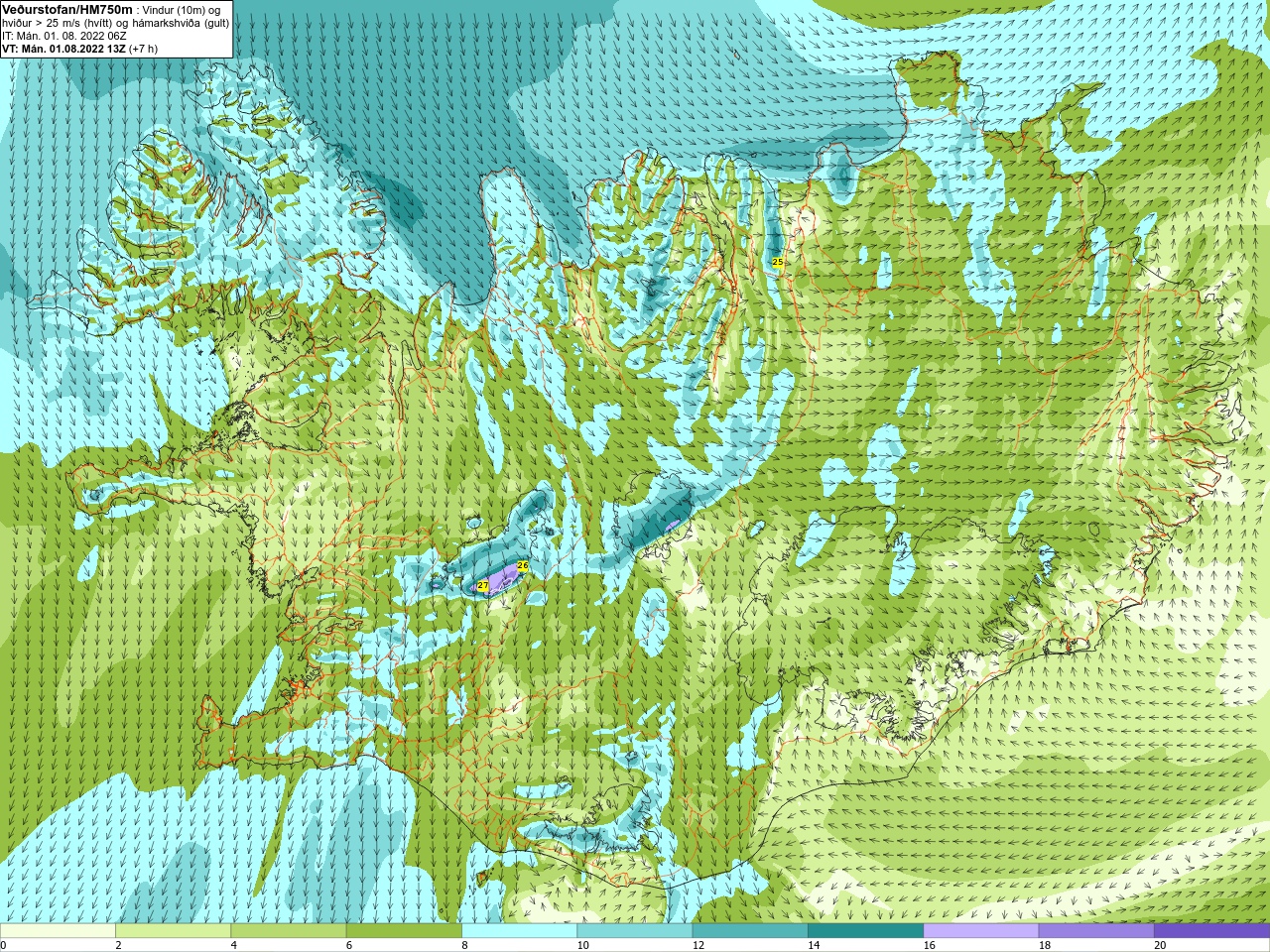Select the 14–16 m/s dark teal legend swatch
1270x952 pixels.
[865, 931]
